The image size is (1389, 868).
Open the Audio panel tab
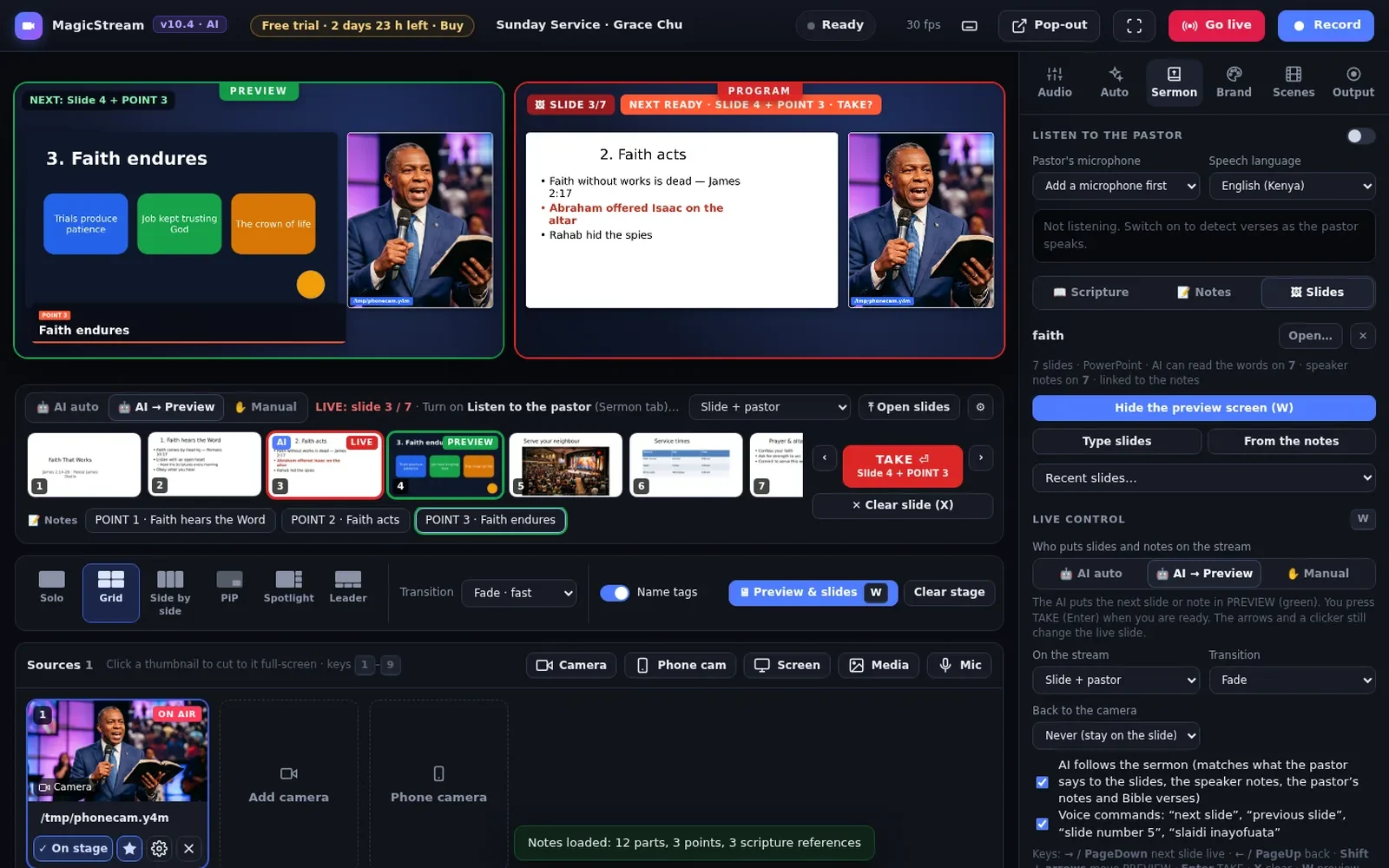pos(1055,82)
